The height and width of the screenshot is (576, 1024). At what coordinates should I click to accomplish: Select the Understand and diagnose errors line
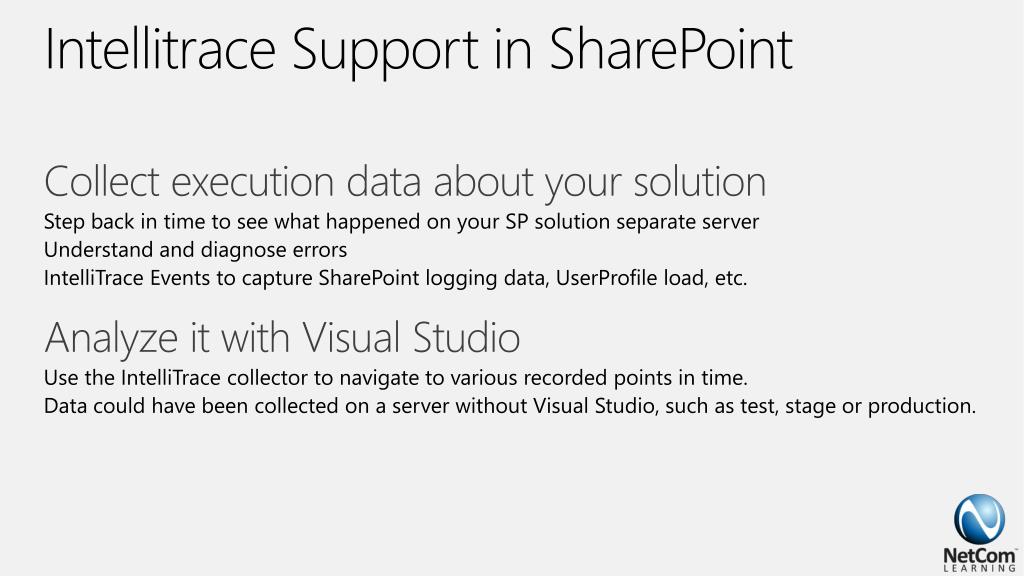click(x=195, y=250)
